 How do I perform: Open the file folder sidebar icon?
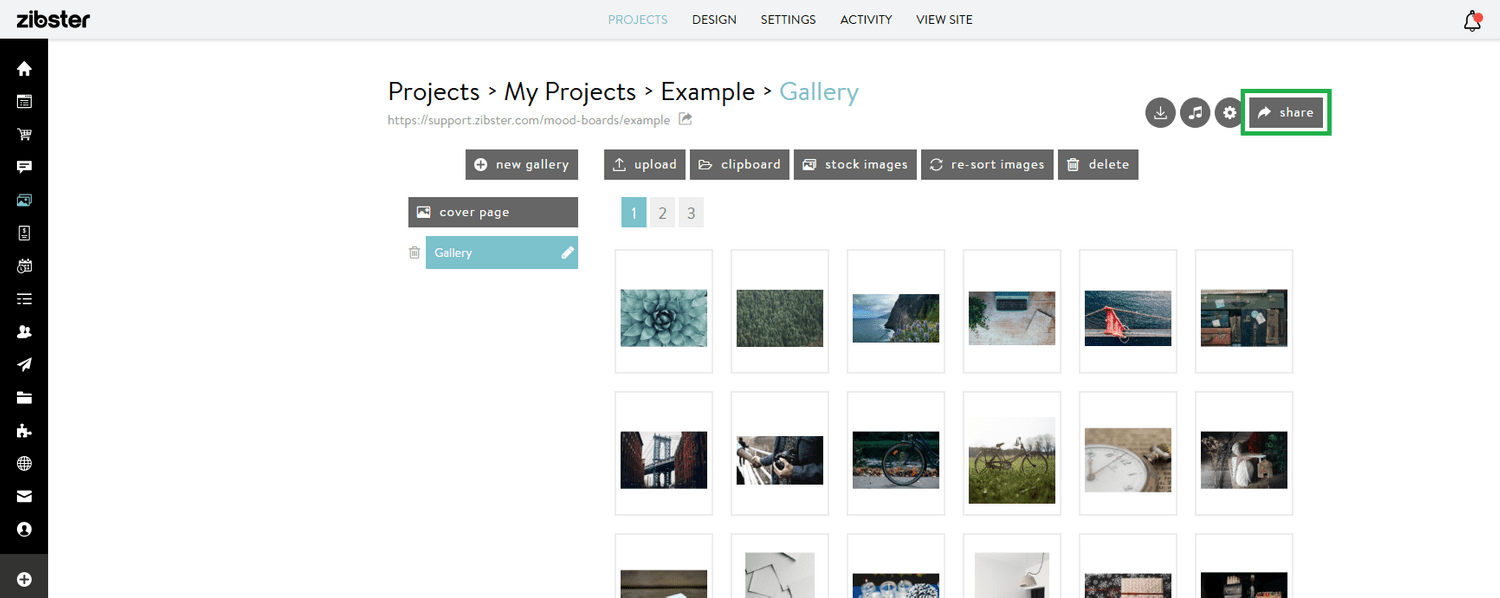[24, 398]
